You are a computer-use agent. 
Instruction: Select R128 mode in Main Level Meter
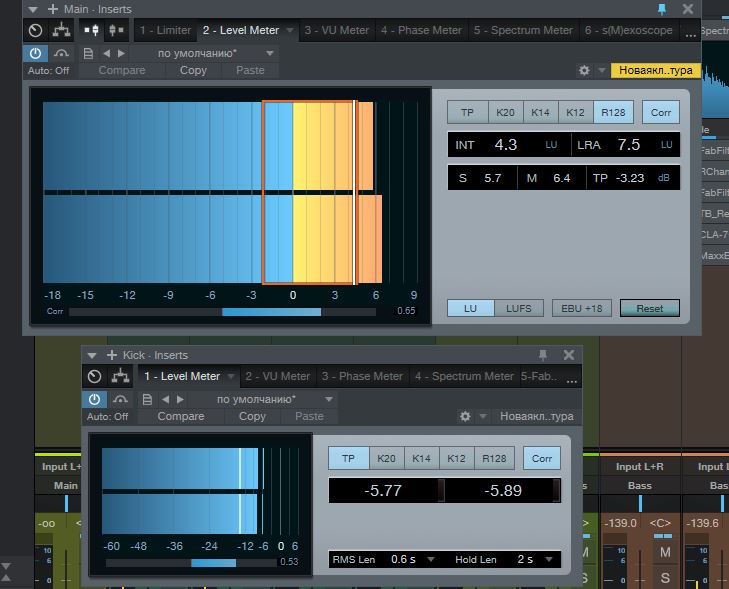[613, 112]
